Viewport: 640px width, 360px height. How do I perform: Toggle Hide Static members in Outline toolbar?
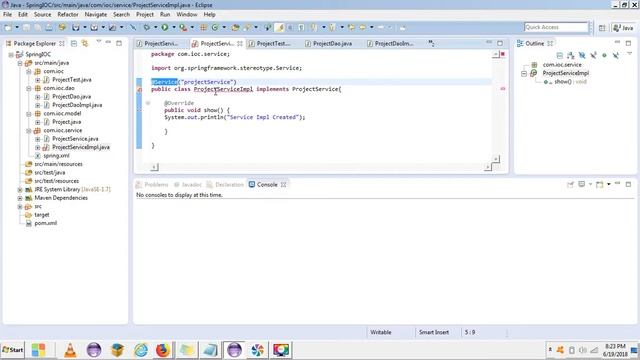click(593, 55)
